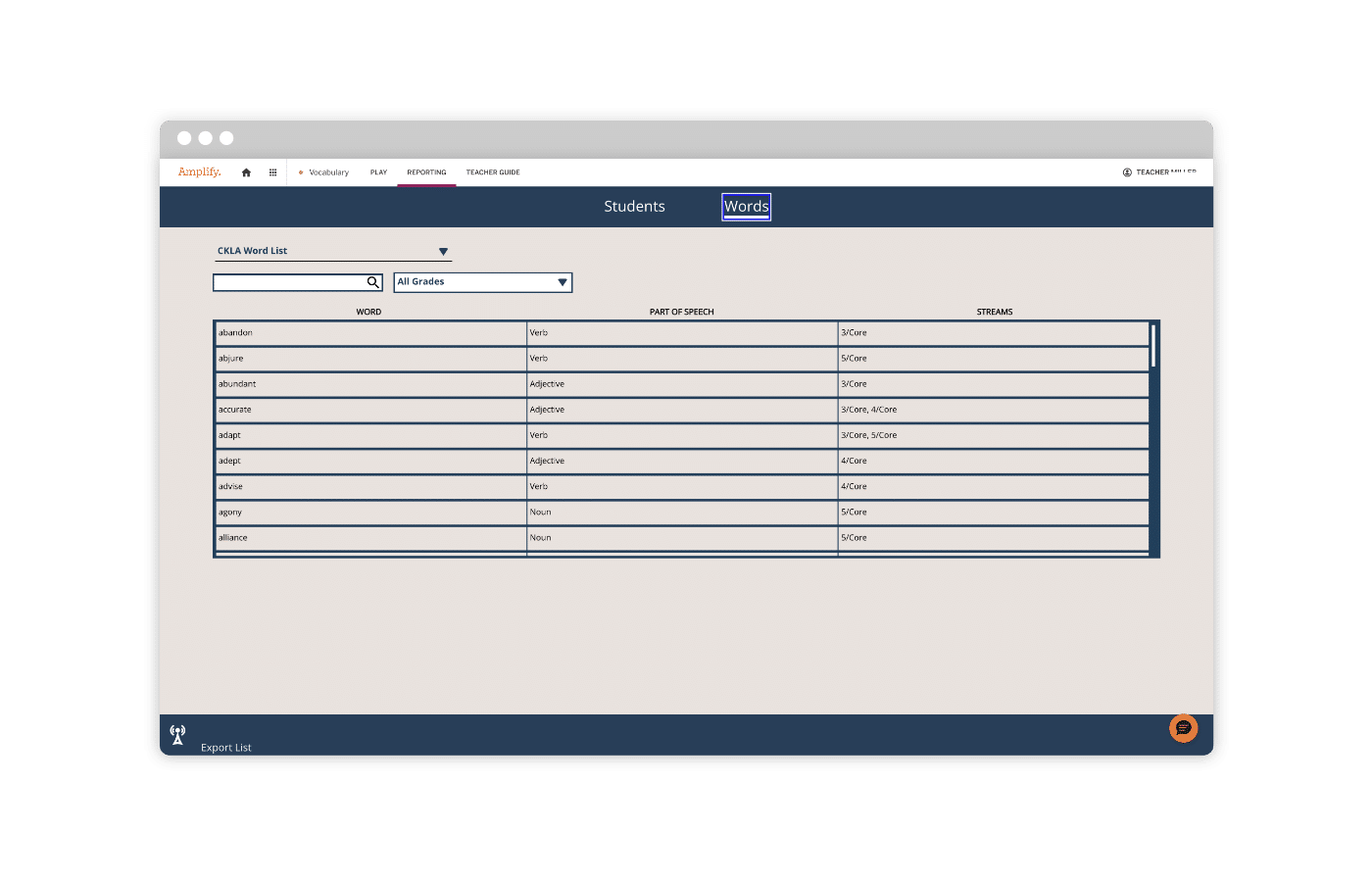Open the Play menu item
The height and width of the screenshot is (882, 1372).
(378, 172)
